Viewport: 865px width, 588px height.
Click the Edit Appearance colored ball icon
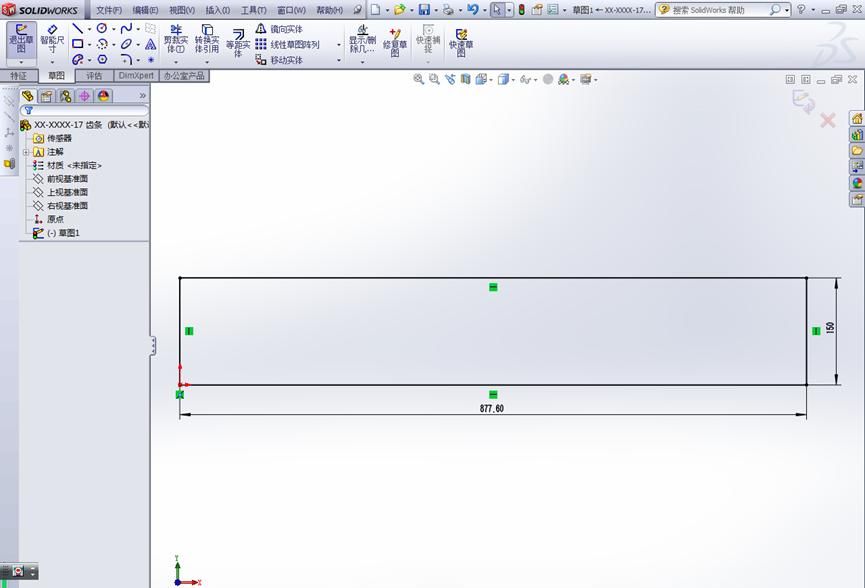click(x=564, y=78)
